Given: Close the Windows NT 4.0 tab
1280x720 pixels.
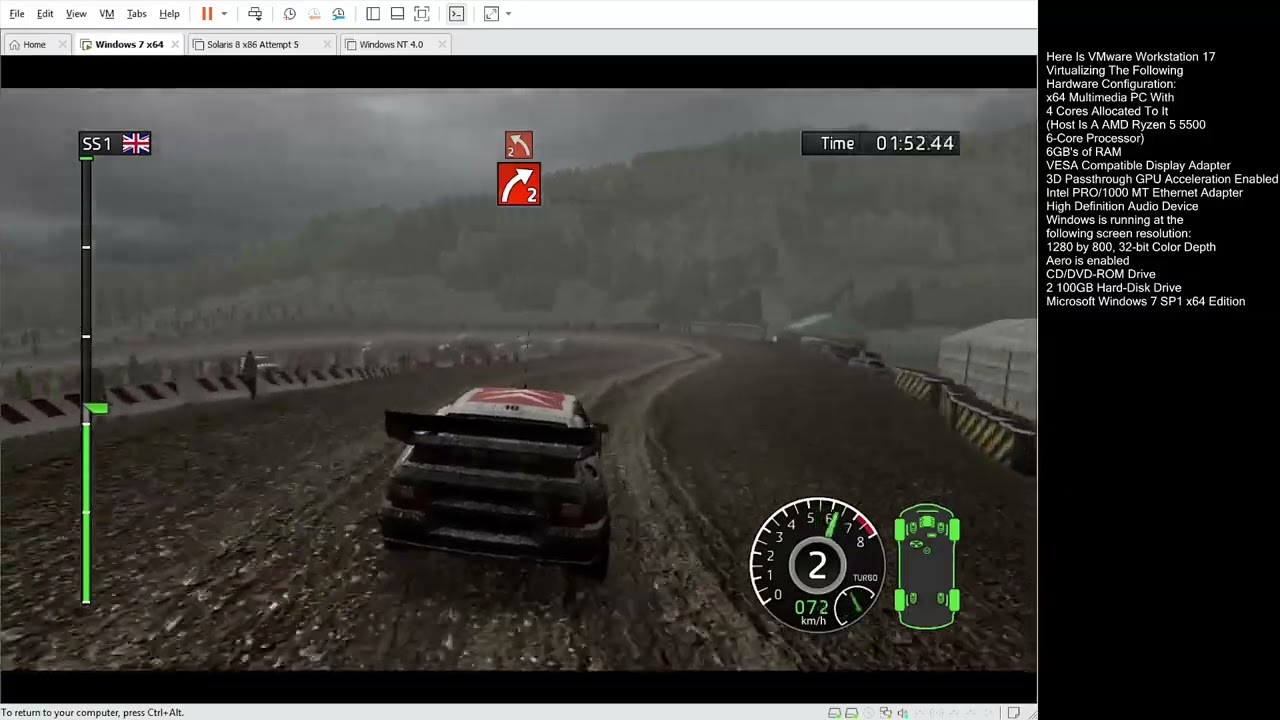Looking at the screenshot, I should click(x=442, y=44).
